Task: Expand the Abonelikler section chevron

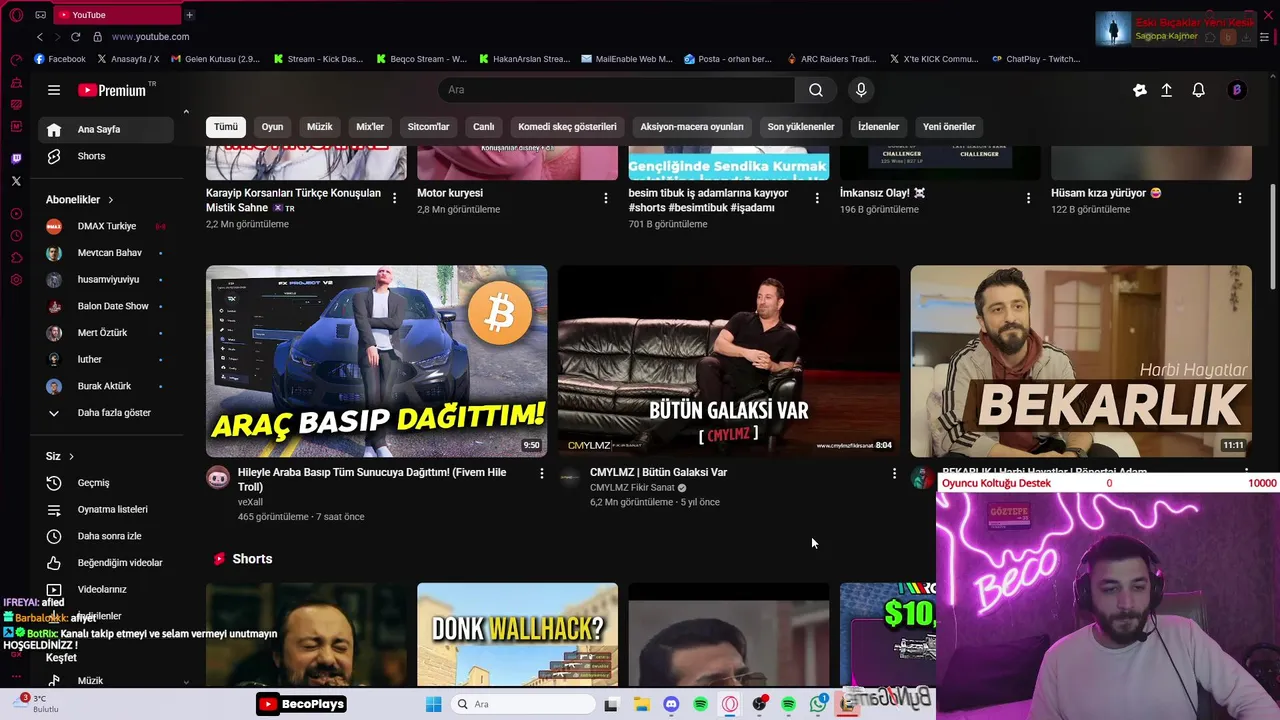Action: click(111, 200)
